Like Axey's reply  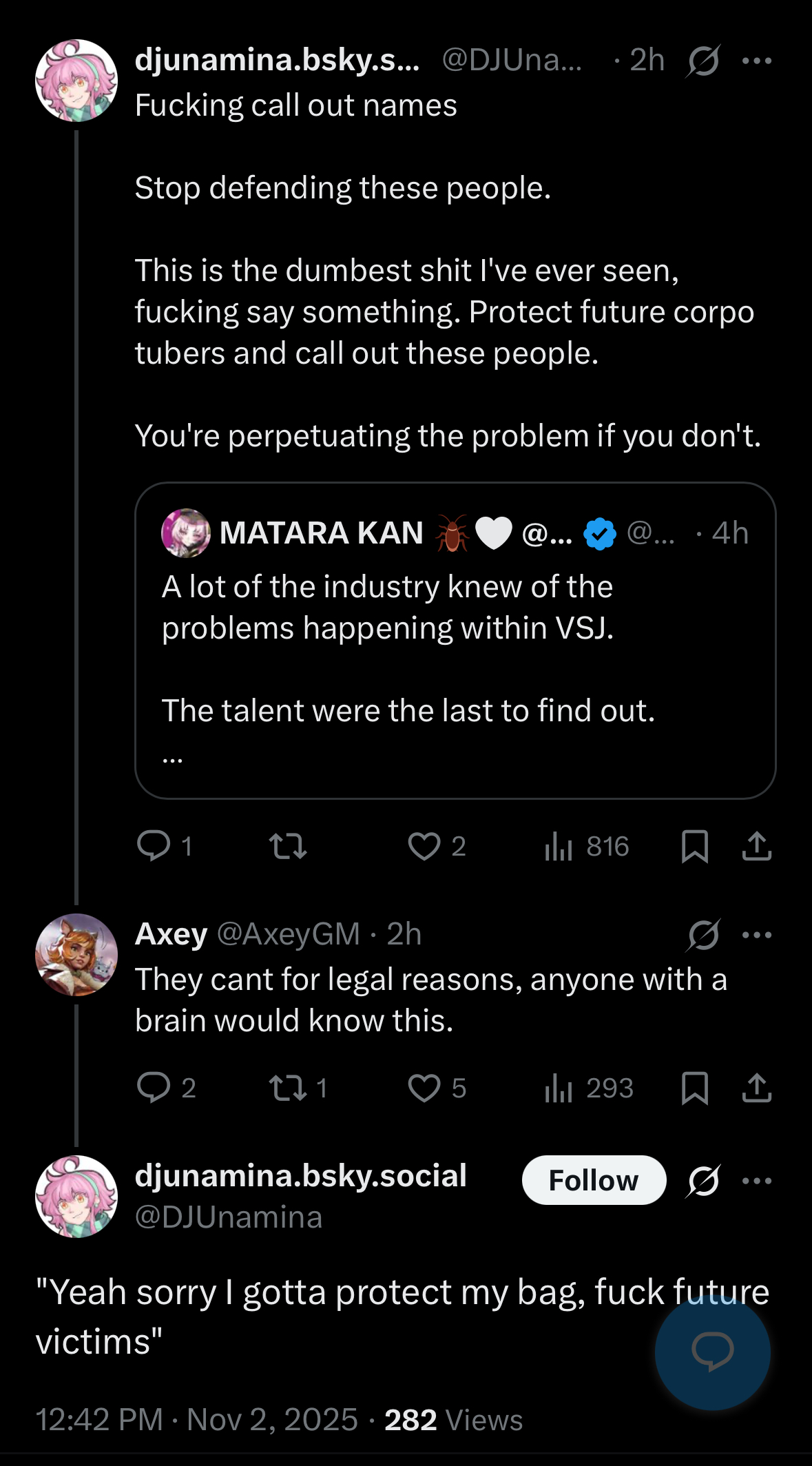[x=424, y=1088]
